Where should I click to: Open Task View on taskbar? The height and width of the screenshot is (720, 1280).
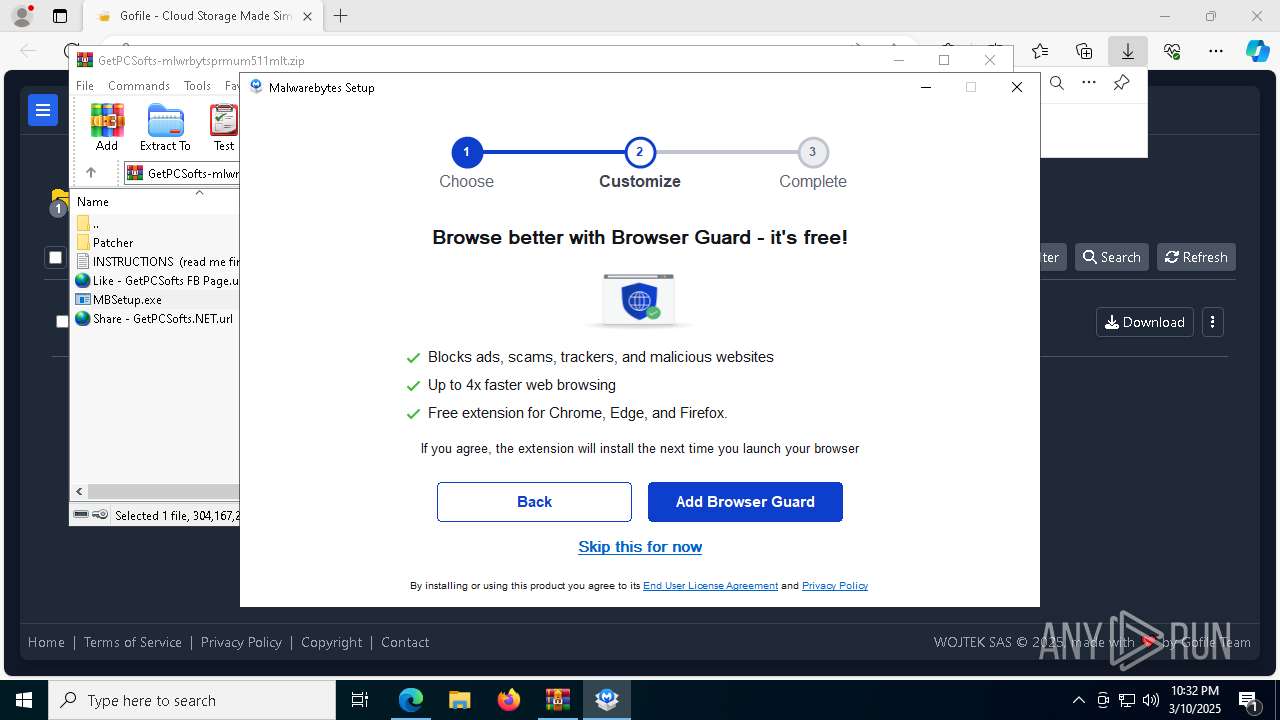pos(360,700)
